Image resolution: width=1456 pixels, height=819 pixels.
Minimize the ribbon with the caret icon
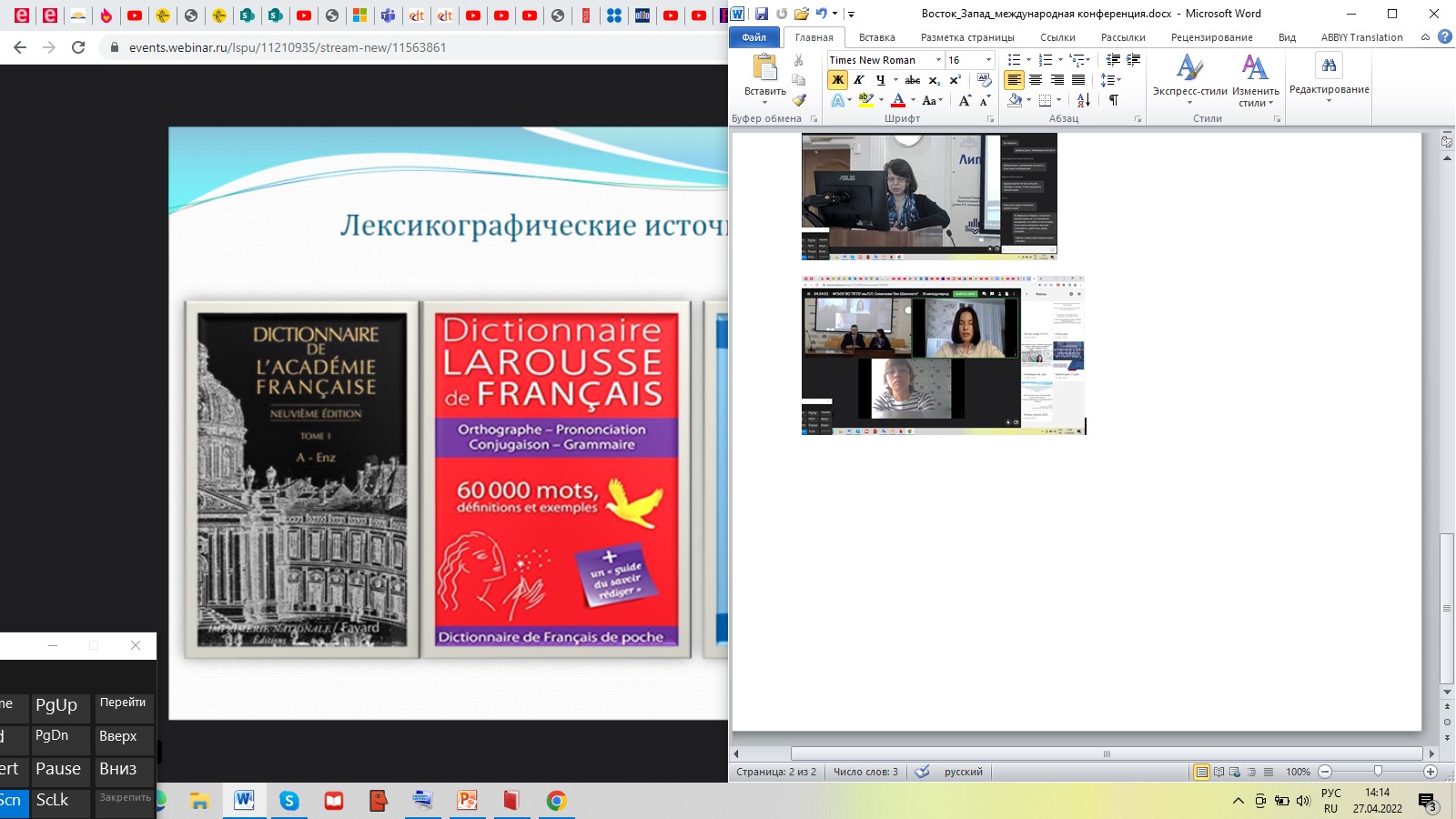1425,37
